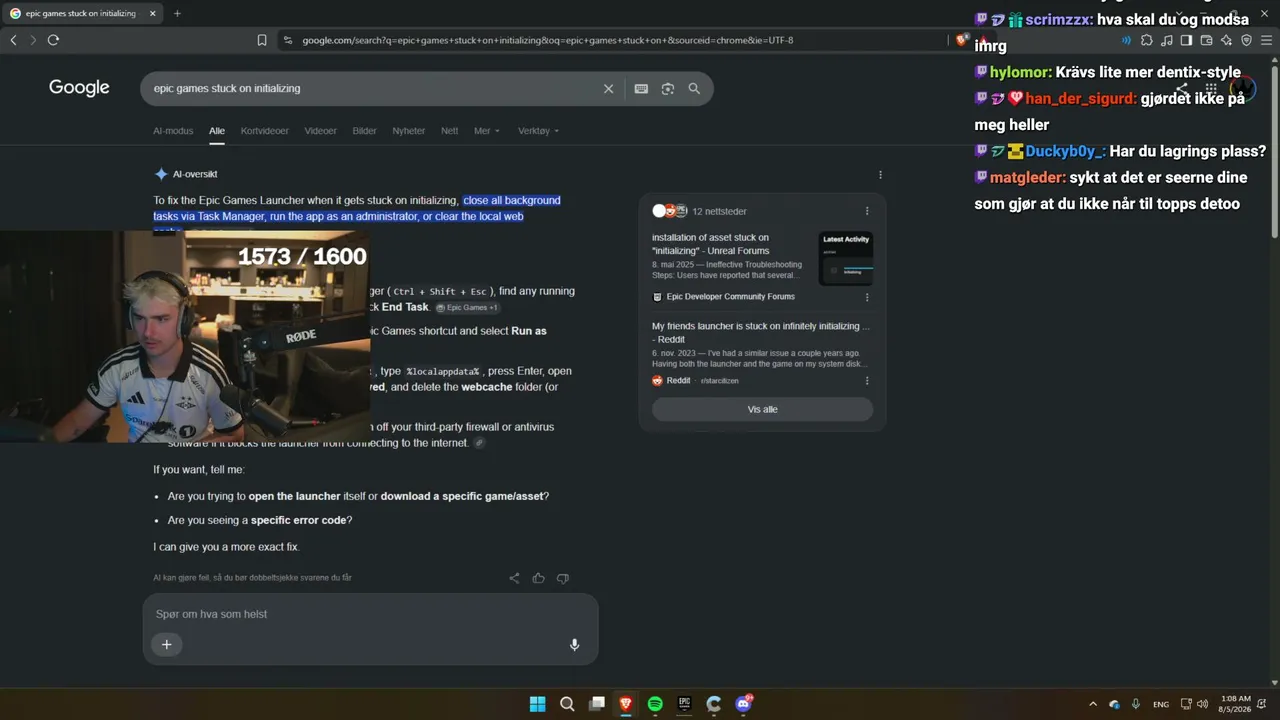The width and height of the screenshot is (1280, 720).
Task: Clear the Google search box text
Action: [608, 88]
